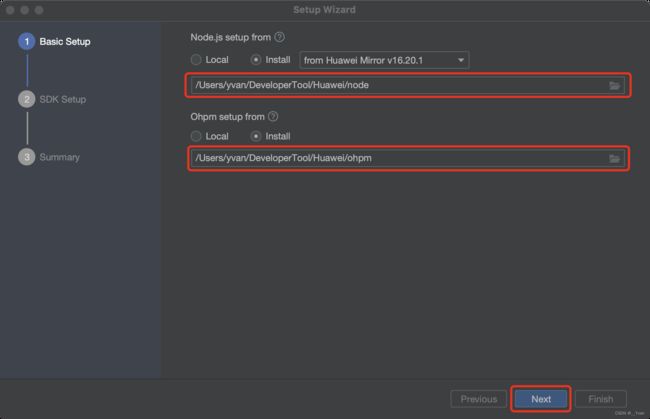Select the step 2 SDK Setup circle

coord(27,99)
